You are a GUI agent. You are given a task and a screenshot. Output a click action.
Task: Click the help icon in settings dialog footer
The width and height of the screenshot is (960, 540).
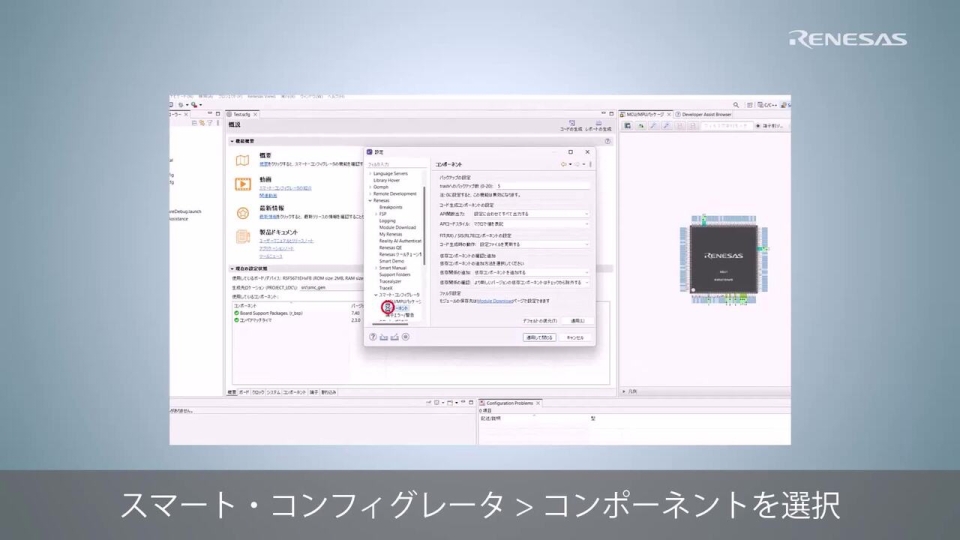click(372, 337)
